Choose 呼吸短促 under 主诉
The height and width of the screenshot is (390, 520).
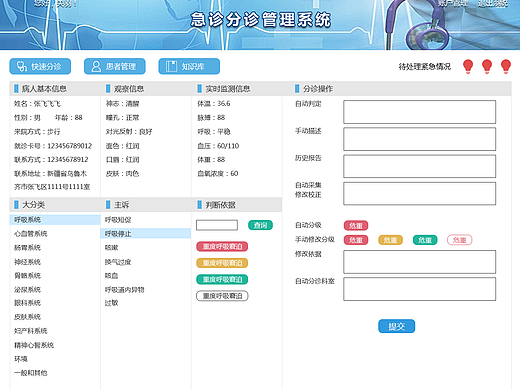118,220
